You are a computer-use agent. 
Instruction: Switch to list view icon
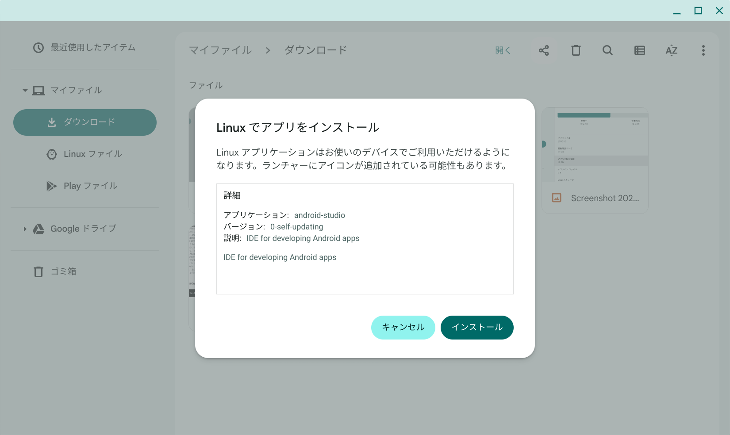click(x=640, y=50)
